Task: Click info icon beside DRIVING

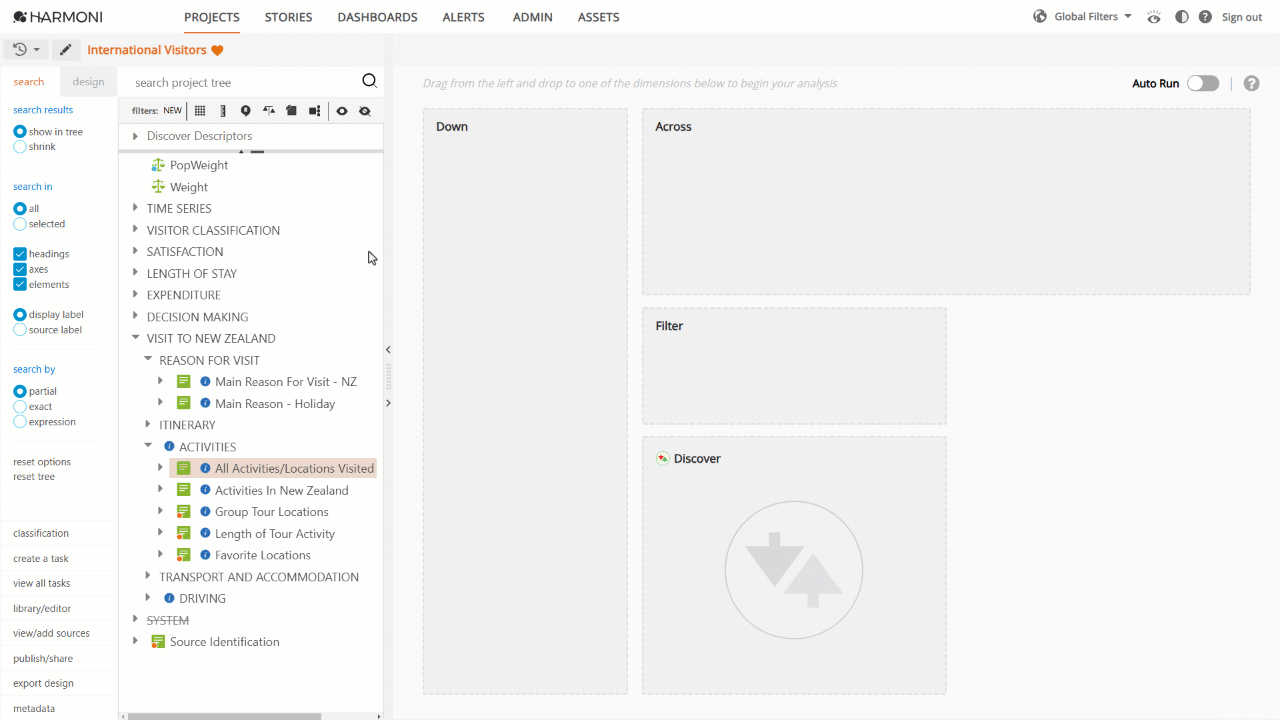Action: (x=169, y=598)
